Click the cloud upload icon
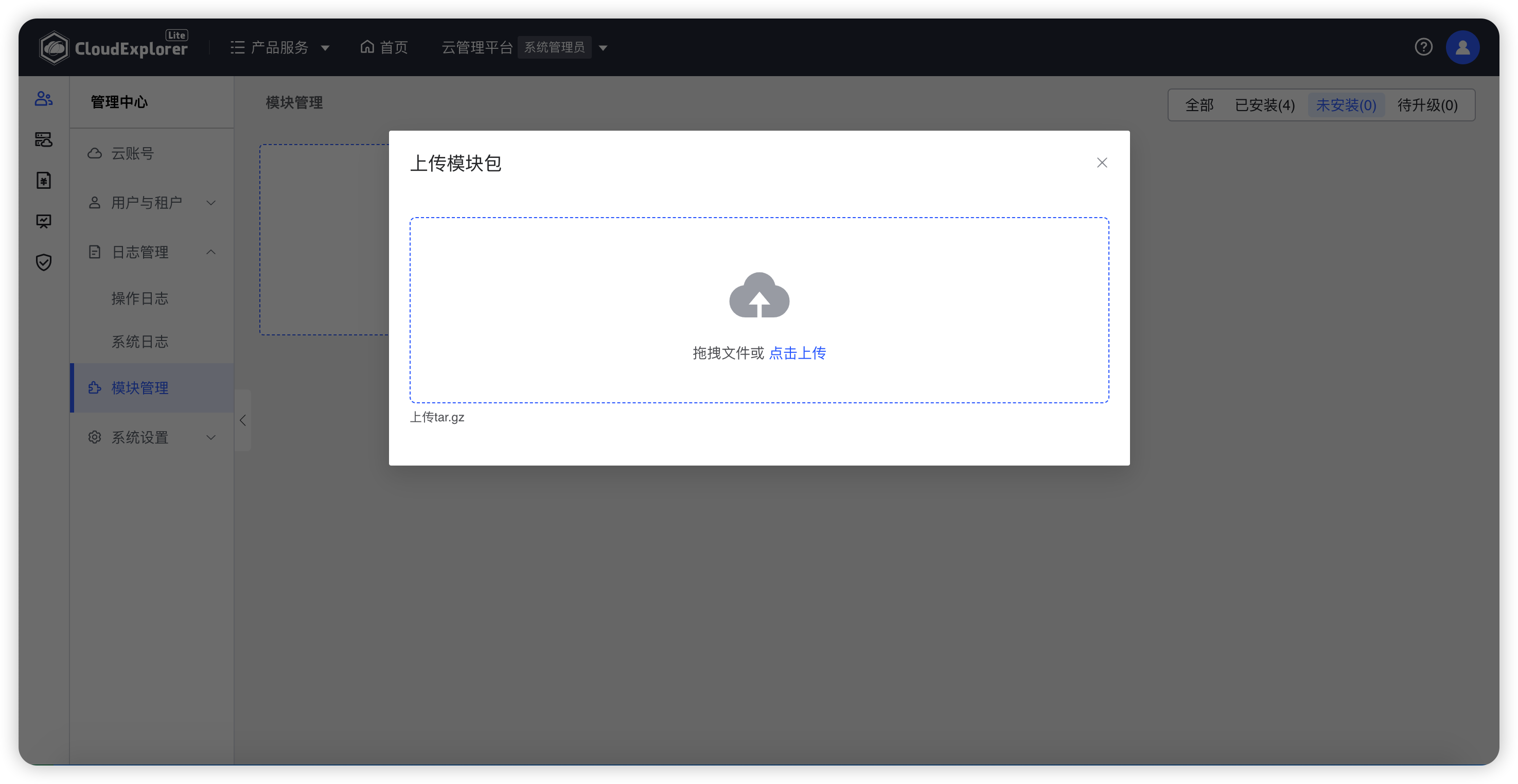 [759, 295]
